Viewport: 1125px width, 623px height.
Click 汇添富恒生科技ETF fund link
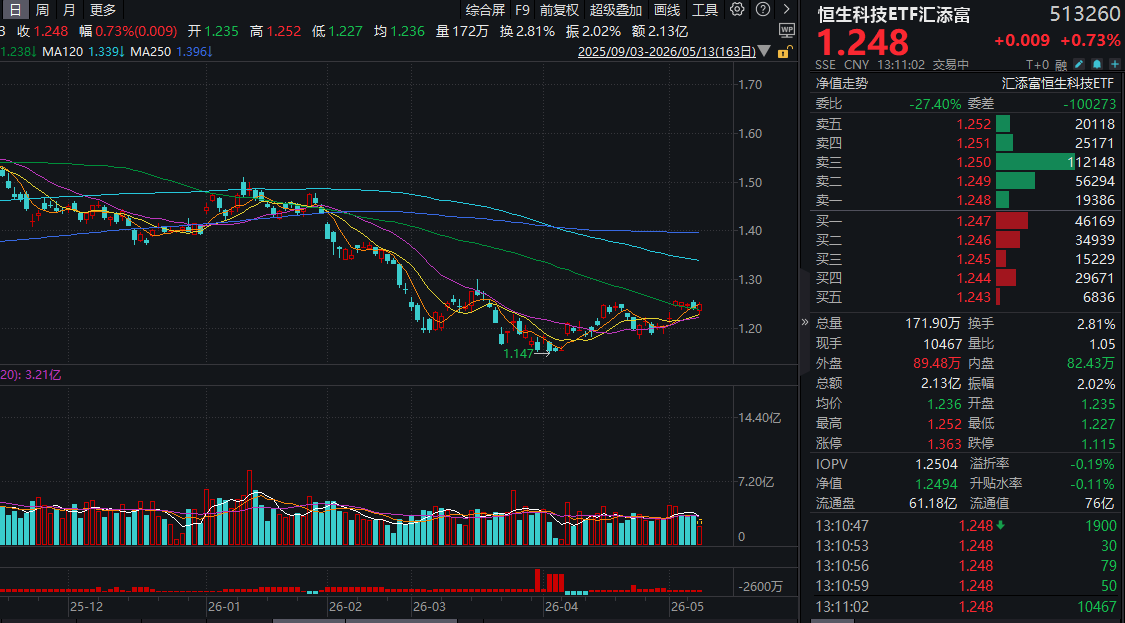pyautogui.click(x=1058, y=83)
